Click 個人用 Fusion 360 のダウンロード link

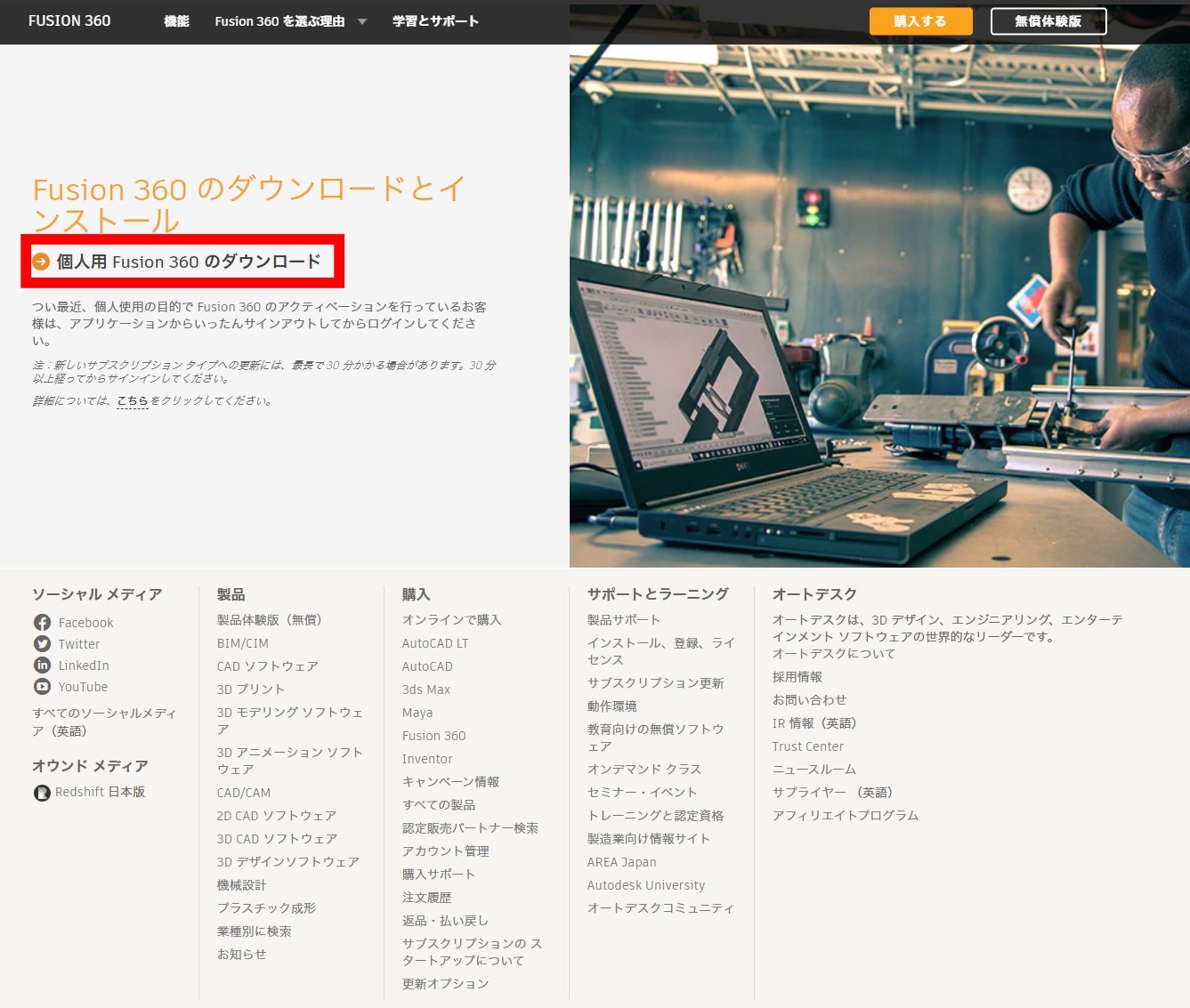[189, 262]
